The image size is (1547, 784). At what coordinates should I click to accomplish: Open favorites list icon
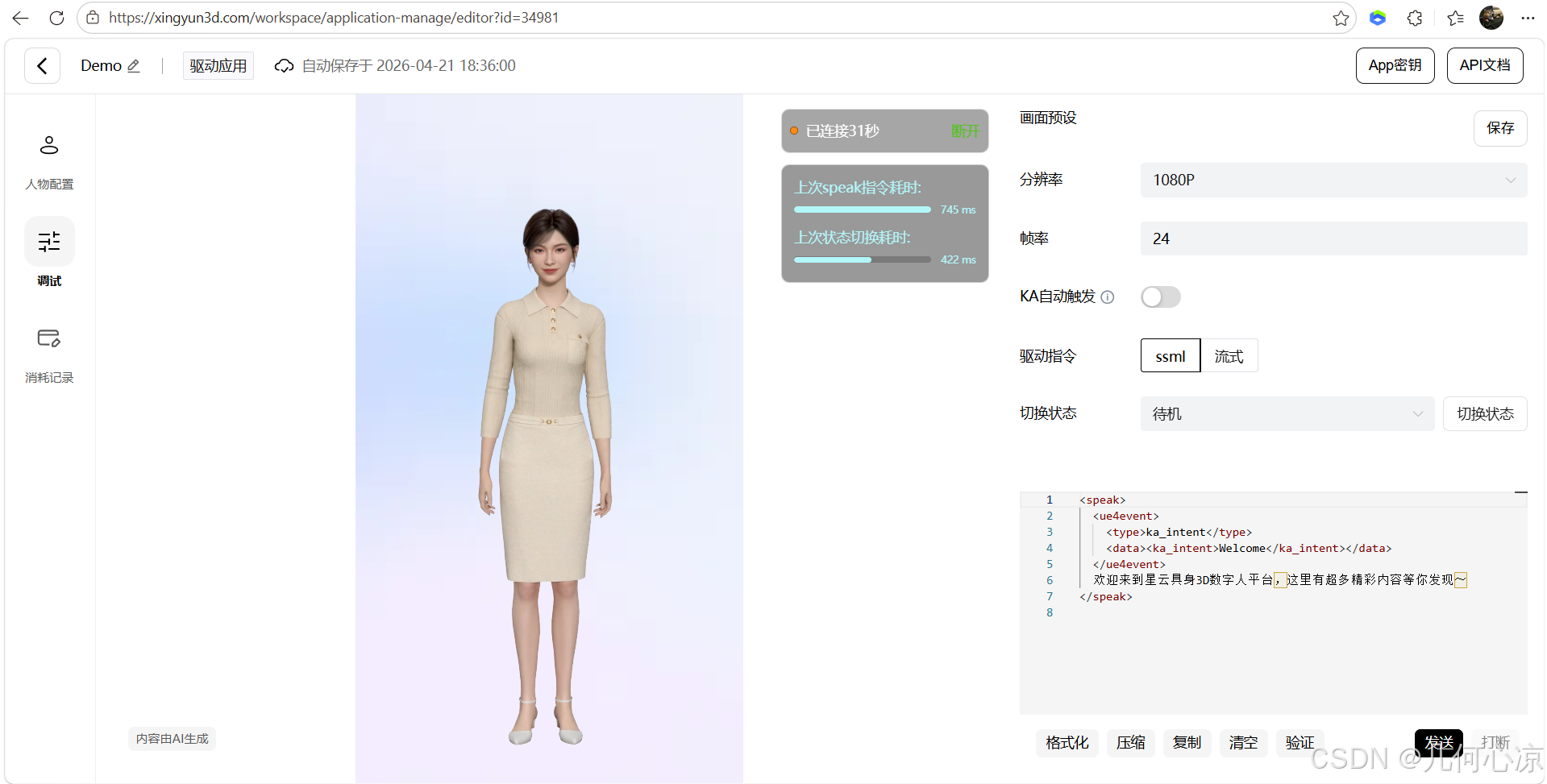1455,18
